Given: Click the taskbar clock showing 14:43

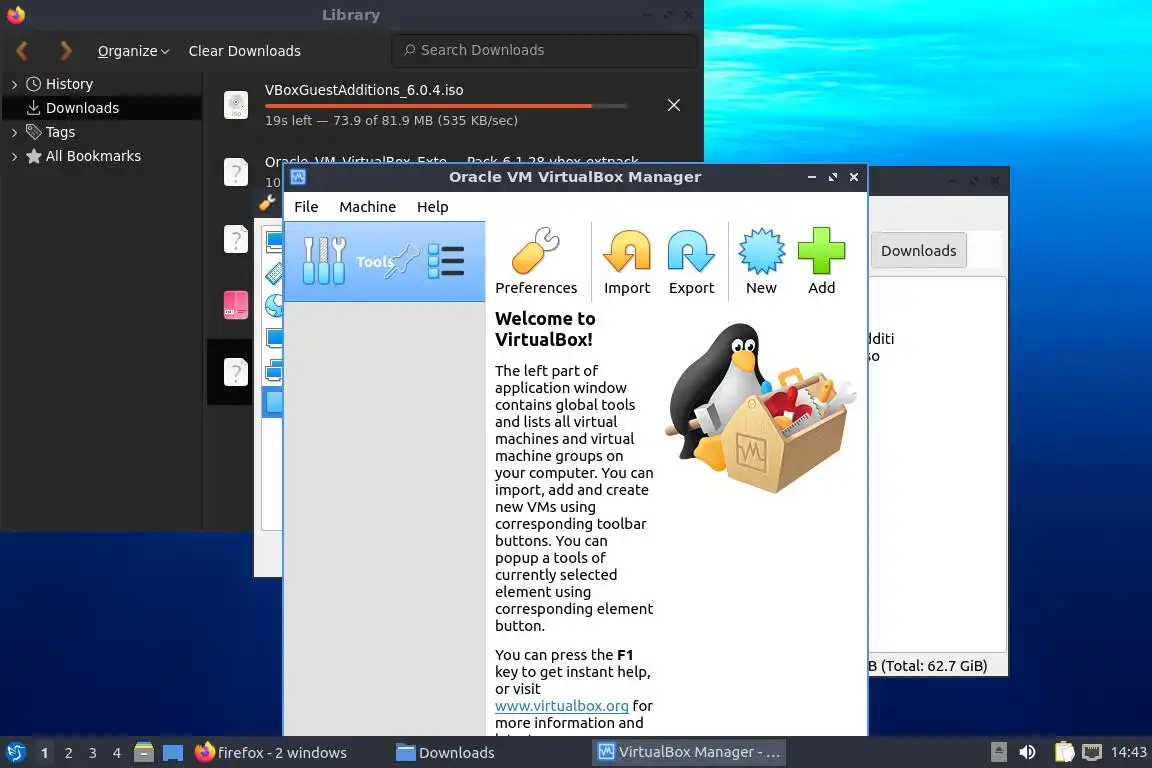Looking at the screenshot, I should [1128, 752].
